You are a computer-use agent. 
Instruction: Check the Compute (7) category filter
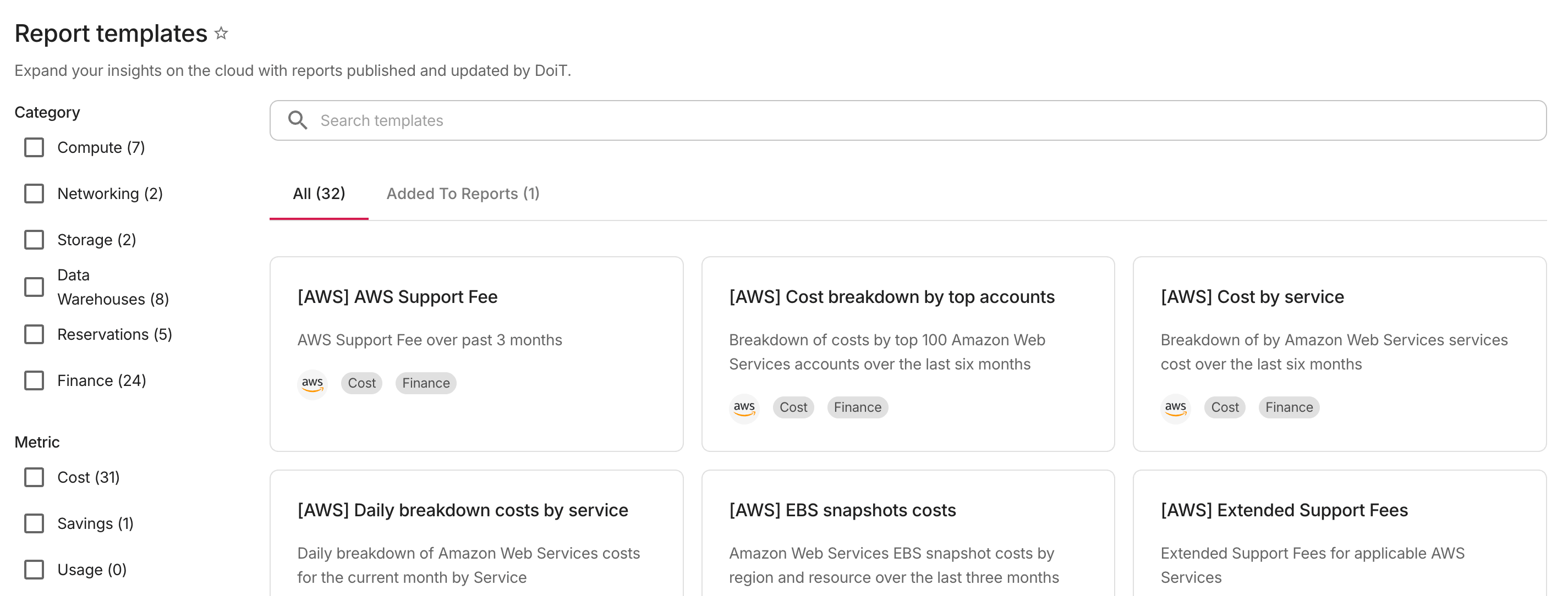[34, 147]
